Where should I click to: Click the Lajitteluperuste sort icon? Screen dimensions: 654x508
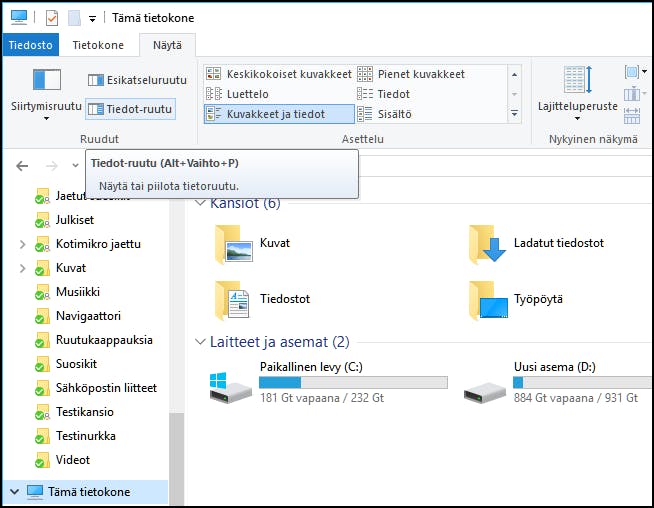[577, 80]
